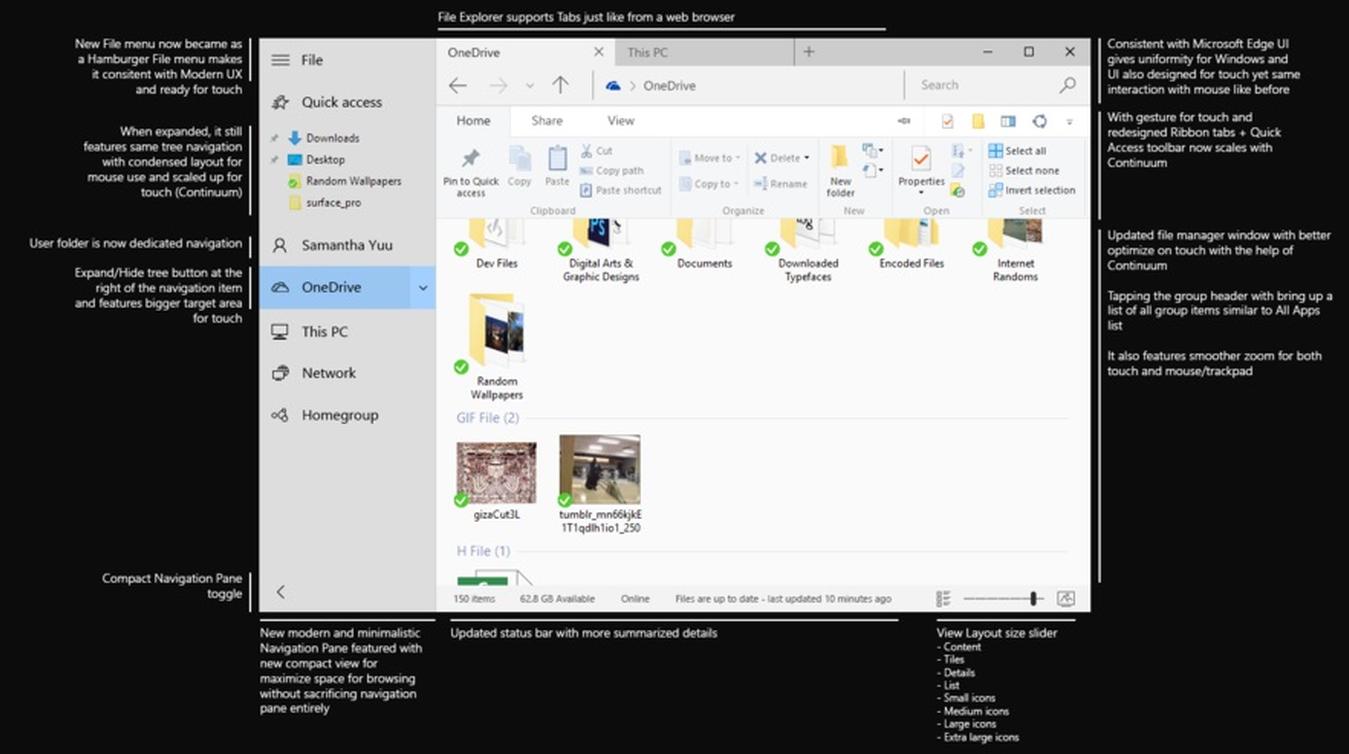Click the Copy ribbon button
The width and height of the screenshot is (1349, 754).
[x=520, y=167]
